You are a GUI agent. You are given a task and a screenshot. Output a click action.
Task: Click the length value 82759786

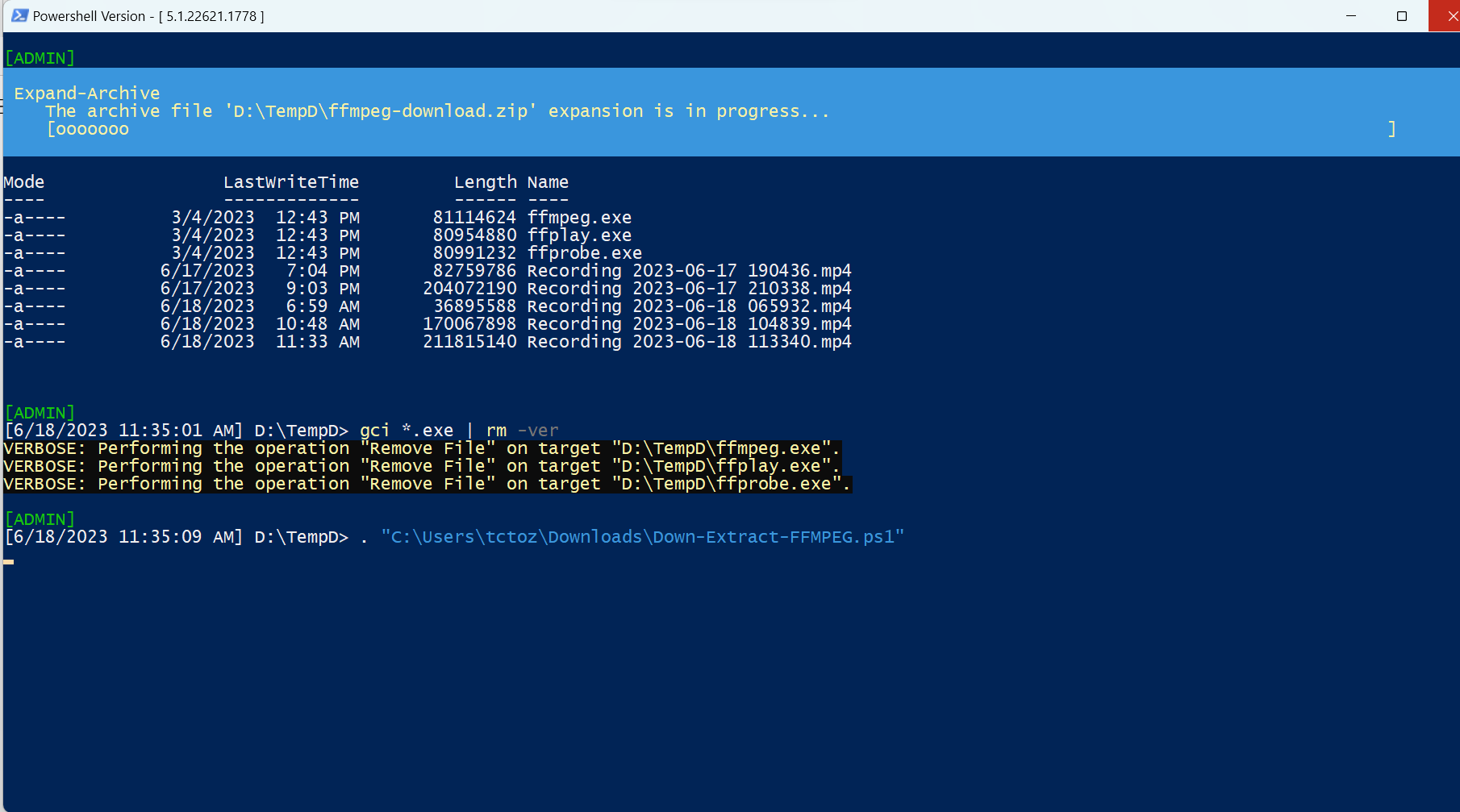475,271
